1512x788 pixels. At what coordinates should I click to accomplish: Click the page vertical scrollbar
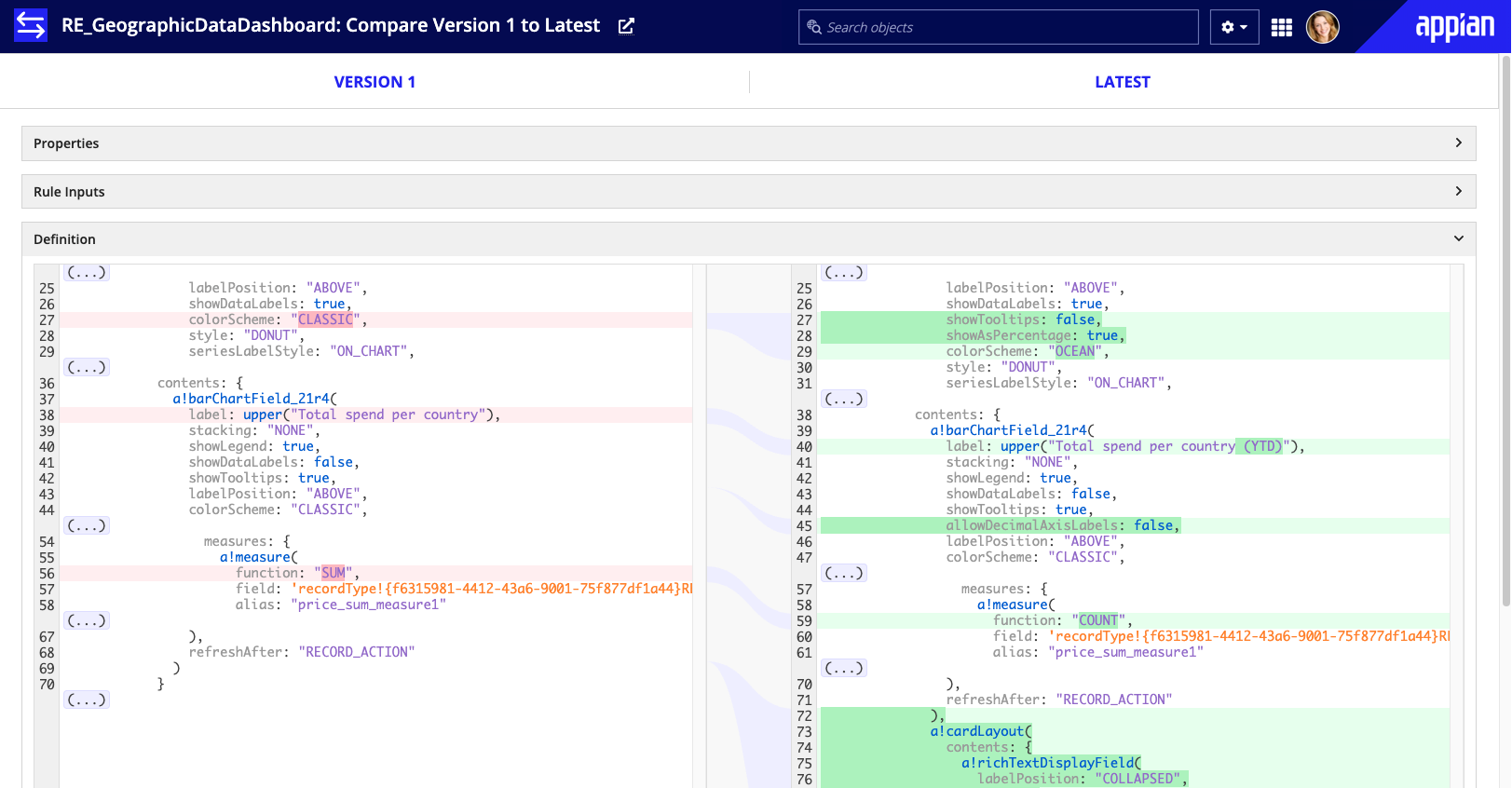coord(1505,331)
